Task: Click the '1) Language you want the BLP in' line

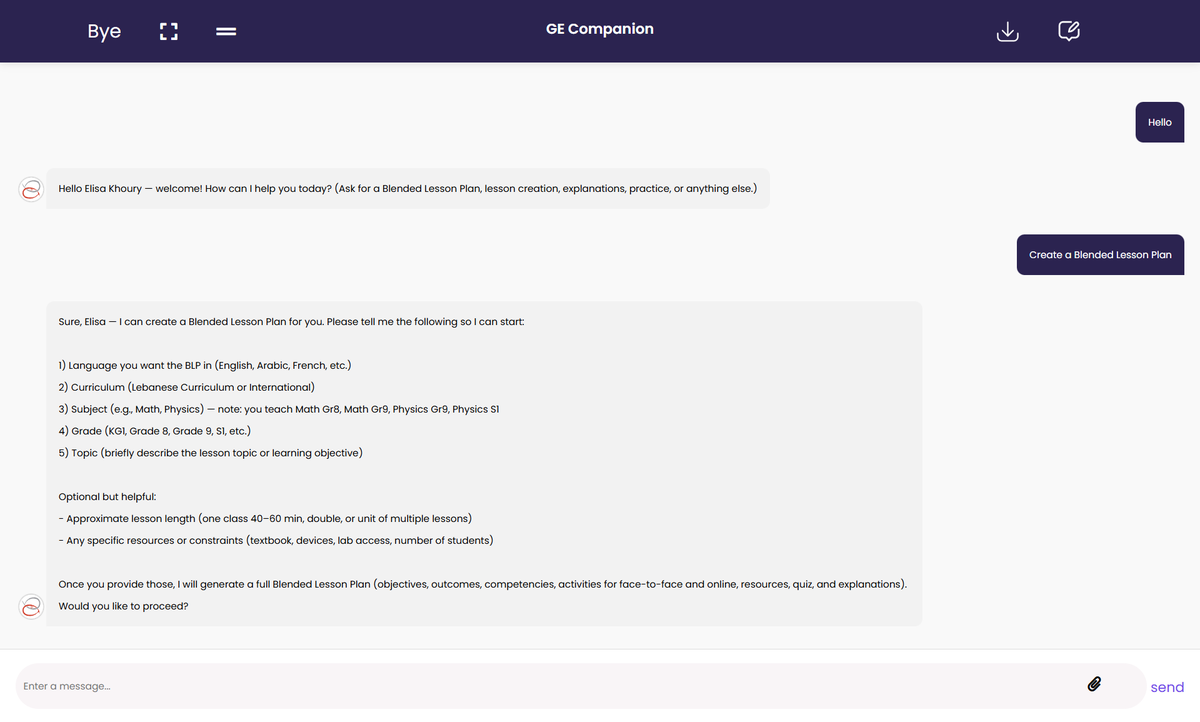Action: (x=205, y=365)
